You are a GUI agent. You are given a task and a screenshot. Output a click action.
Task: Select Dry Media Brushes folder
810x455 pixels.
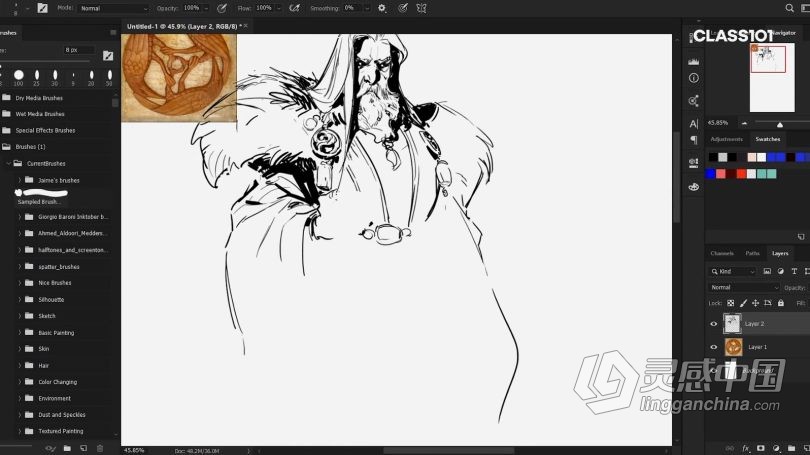click(x=39, y=98)
